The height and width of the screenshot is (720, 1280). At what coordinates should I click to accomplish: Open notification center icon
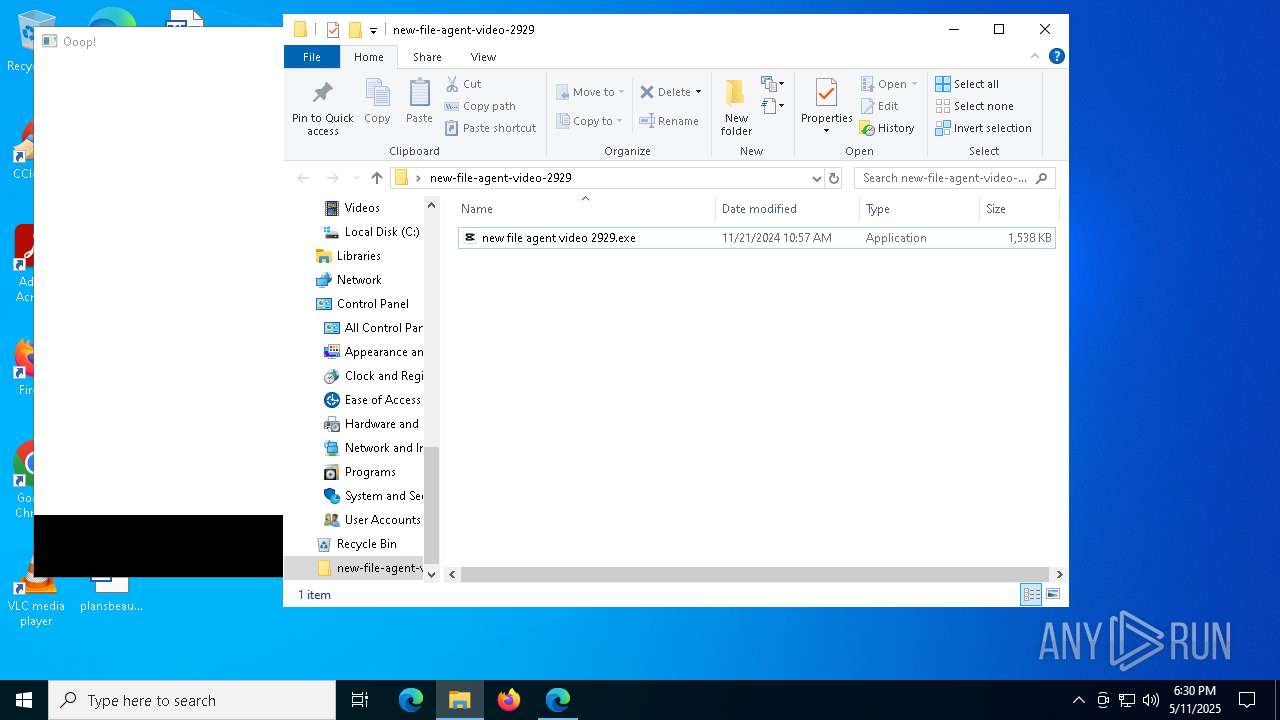coord(1247,700)
